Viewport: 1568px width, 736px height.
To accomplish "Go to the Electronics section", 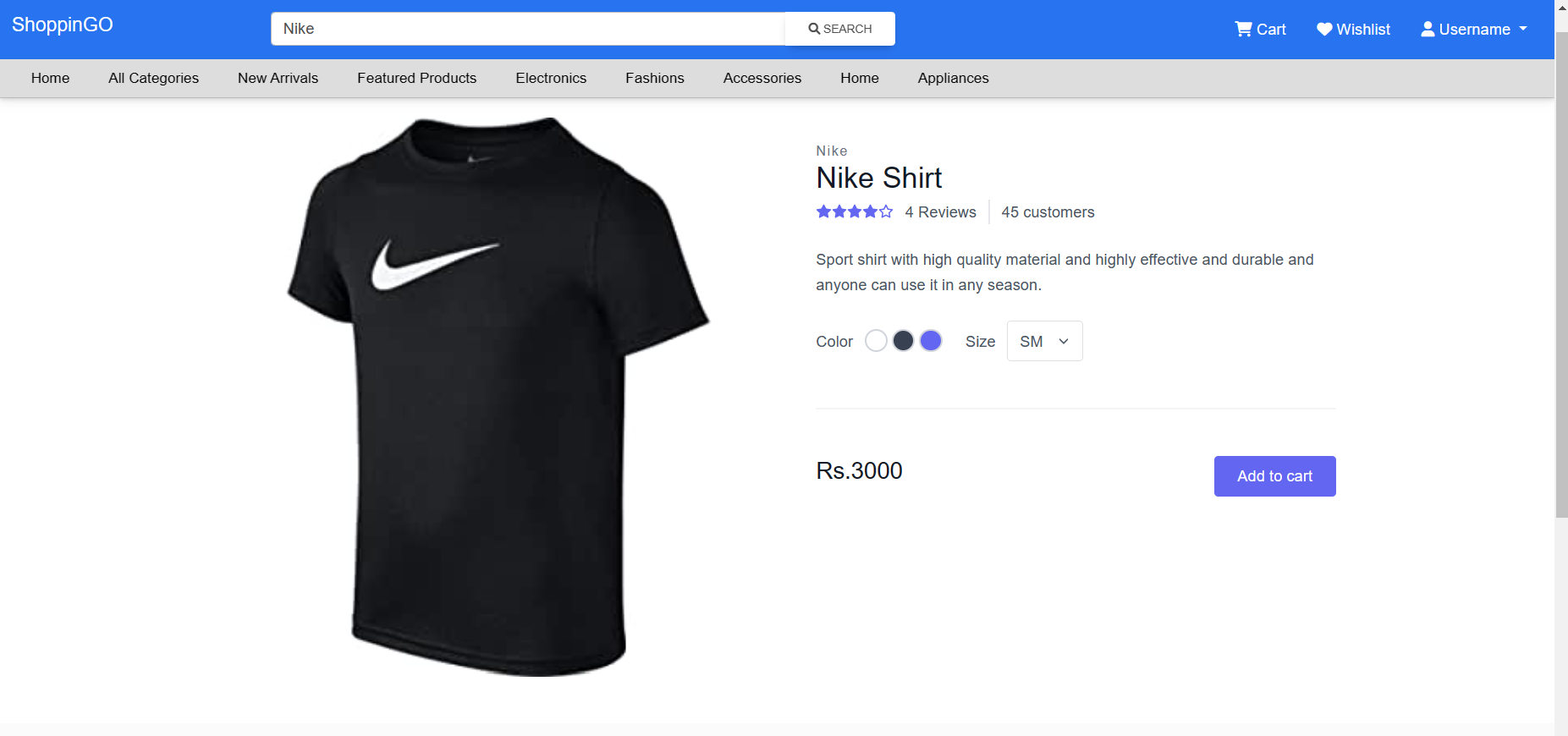I will coord(551,78).
